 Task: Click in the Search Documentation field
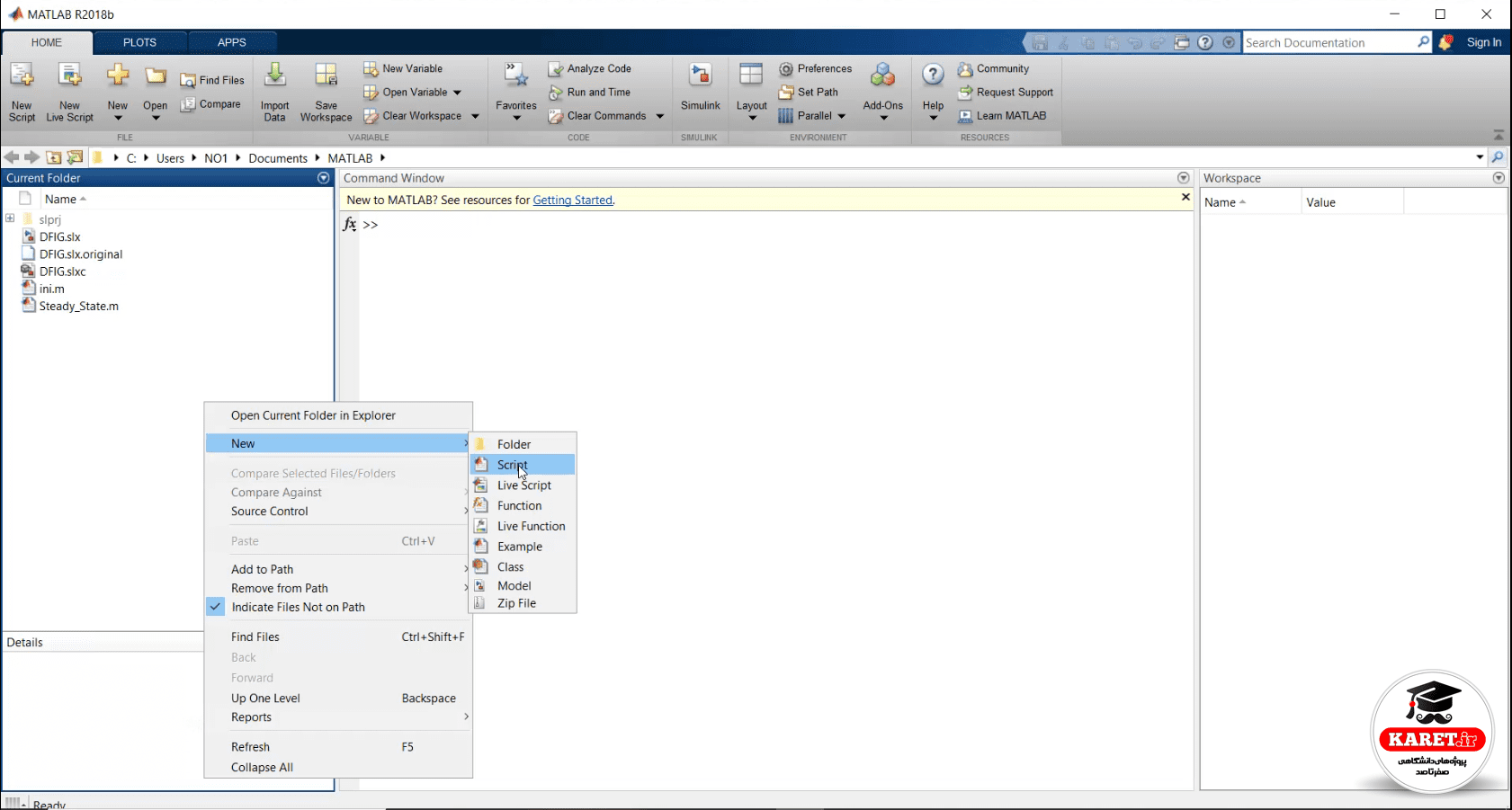pos(1328,42)
